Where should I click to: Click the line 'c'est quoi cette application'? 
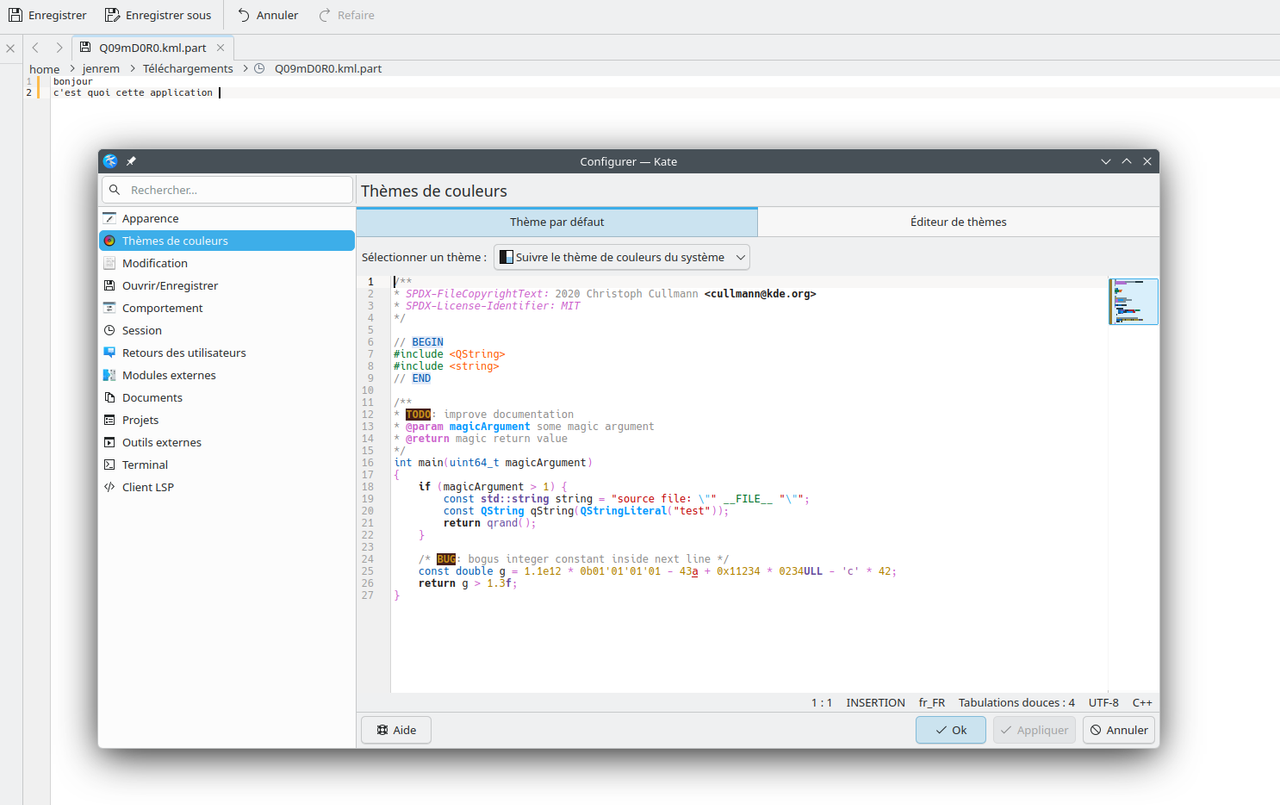[133, 93]
